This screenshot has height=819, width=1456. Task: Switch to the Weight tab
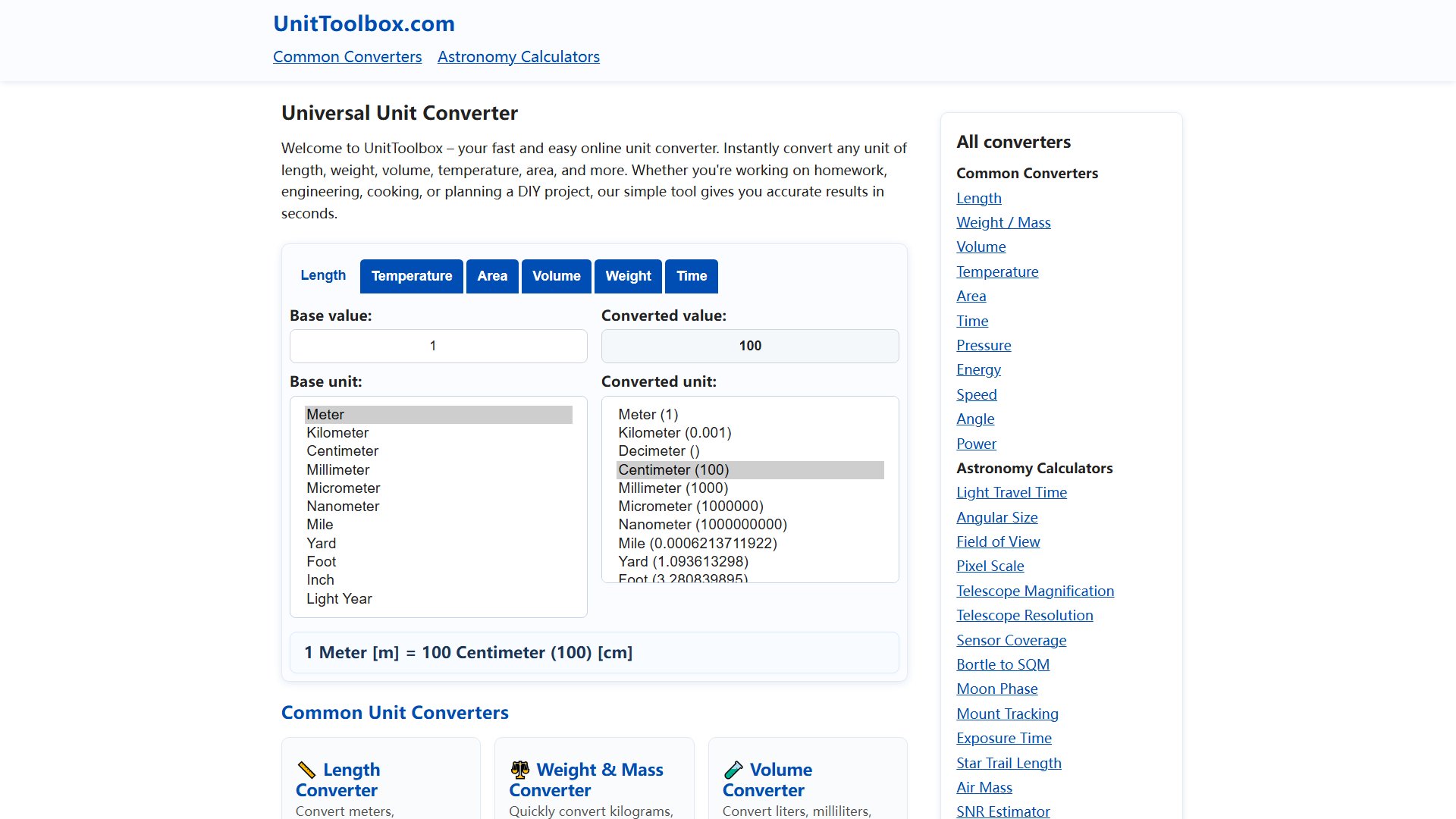click(x=628, y=276)
